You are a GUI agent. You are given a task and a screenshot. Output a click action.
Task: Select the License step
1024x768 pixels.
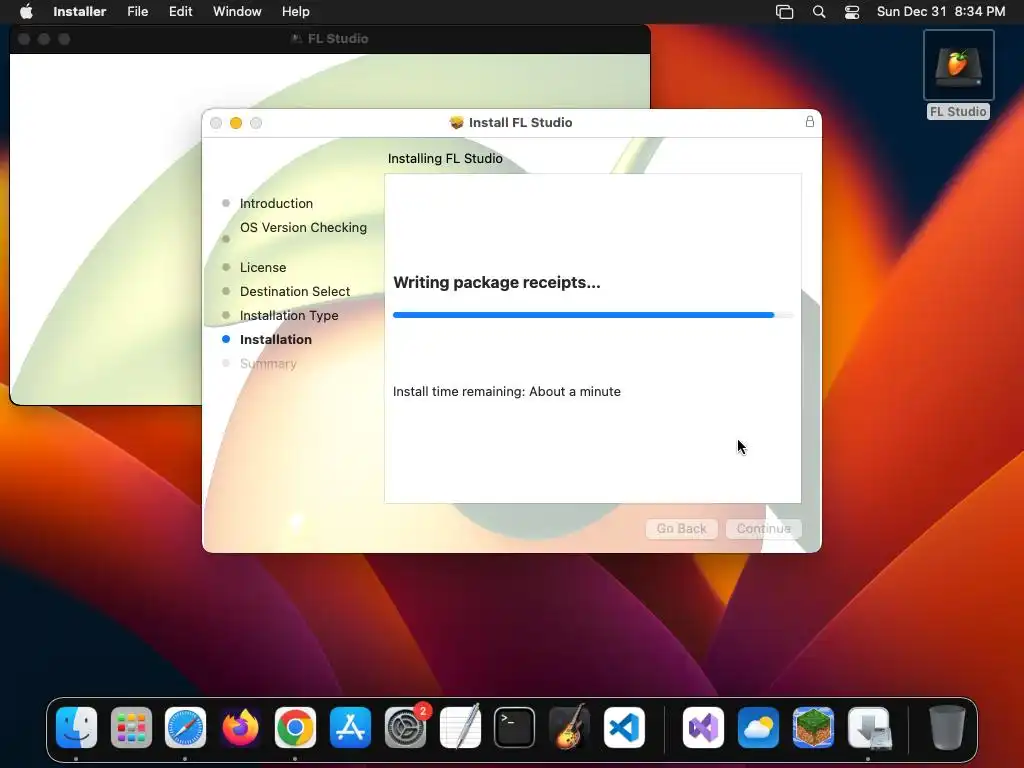click(263, 267)
